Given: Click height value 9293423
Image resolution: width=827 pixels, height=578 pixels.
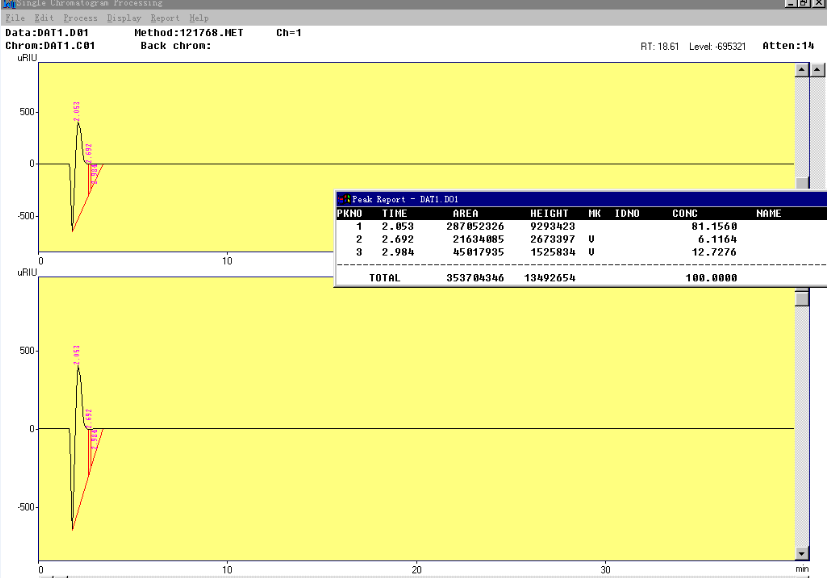Looking at the screenshot, I should point(552,226).
